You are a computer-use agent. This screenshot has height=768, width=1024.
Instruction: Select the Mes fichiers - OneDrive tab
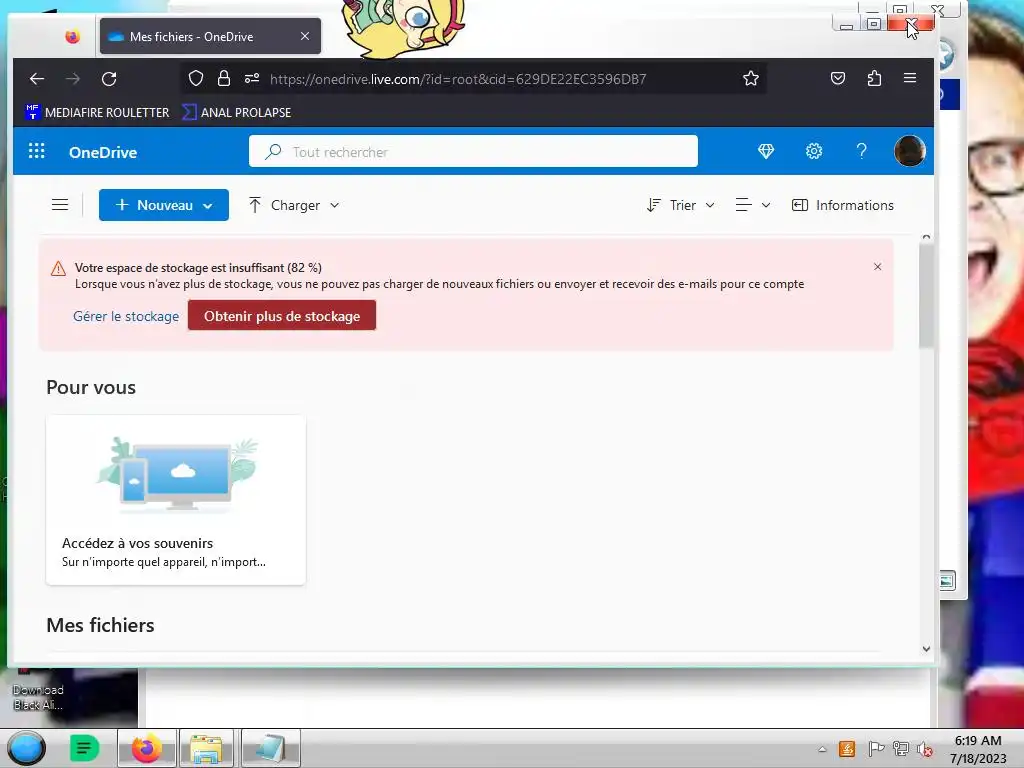click(210, 37)
